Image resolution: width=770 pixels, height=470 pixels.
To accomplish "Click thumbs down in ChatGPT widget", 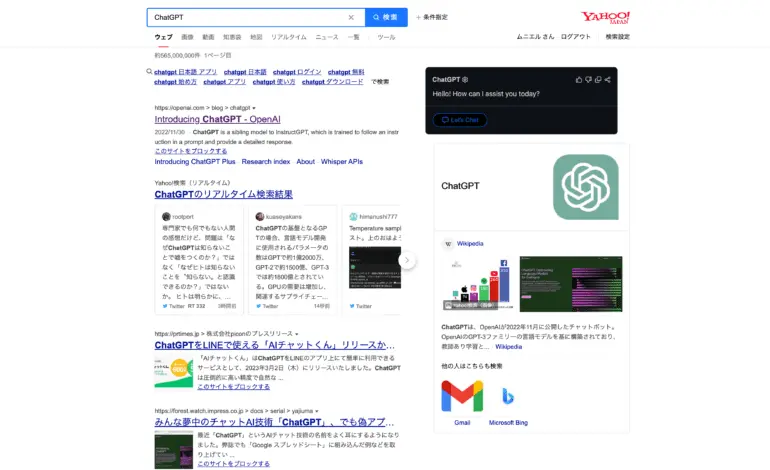I will pyautogui.click(x=588, y=80).
